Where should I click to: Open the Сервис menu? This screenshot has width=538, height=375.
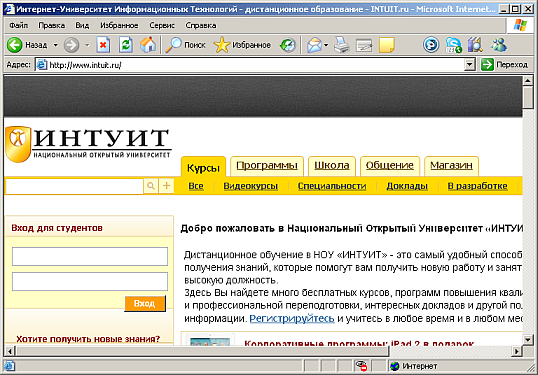pyautogui.click(x=162, y=25)
